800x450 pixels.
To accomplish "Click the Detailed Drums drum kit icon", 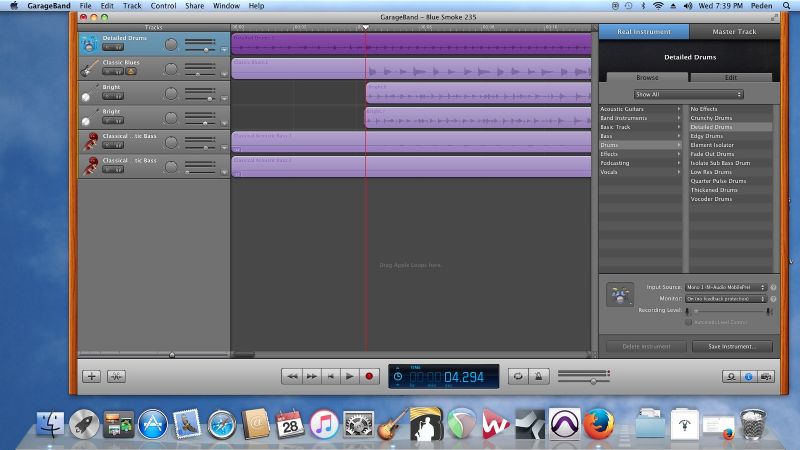I will 89,43.
